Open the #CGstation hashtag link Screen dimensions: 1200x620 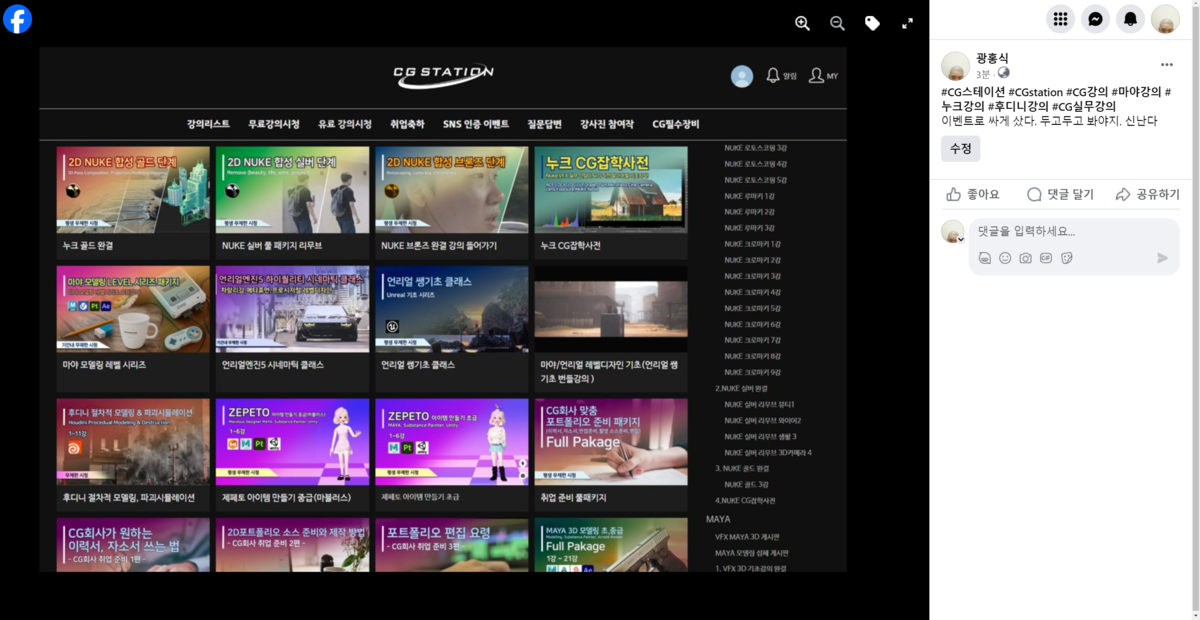point(1035,92)
